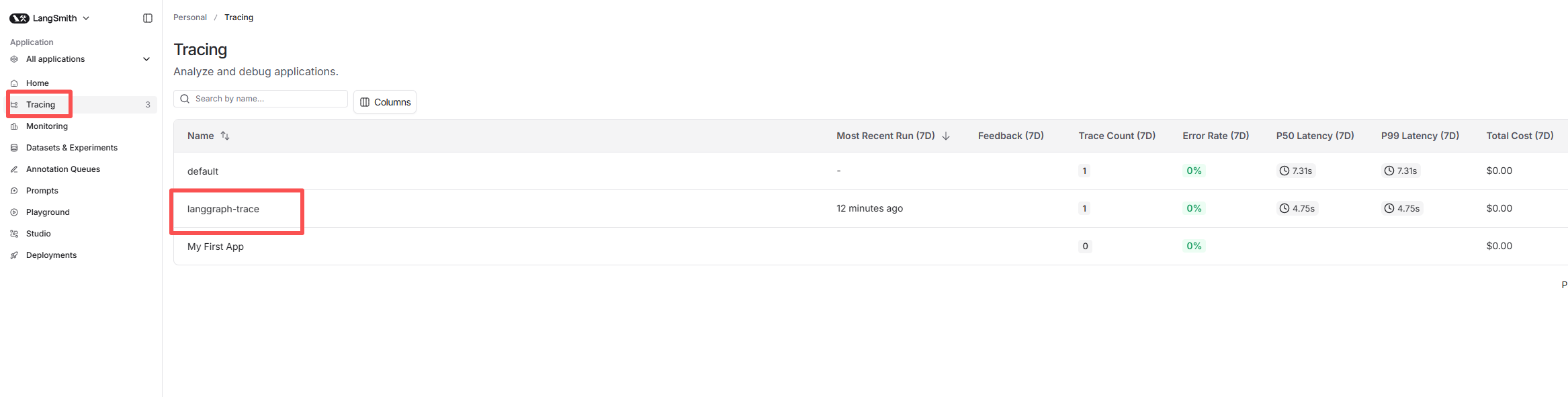Click the Trace Count (7D) header
The height and width of the screenshot is (397, 1568).
(1117, 136)
